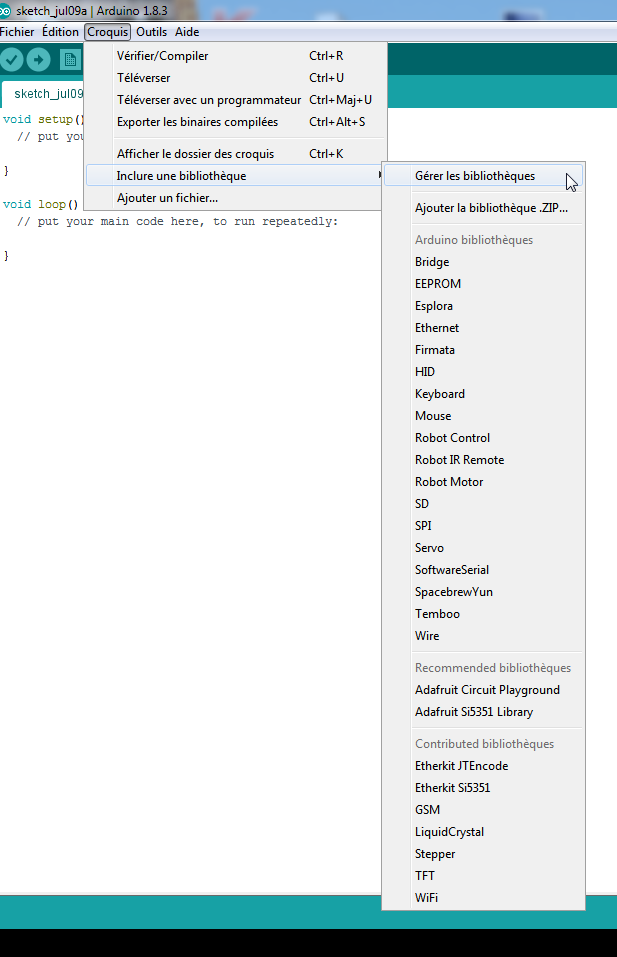
Task: Include the Keyboard library
Action: click(x=483, y=394)
